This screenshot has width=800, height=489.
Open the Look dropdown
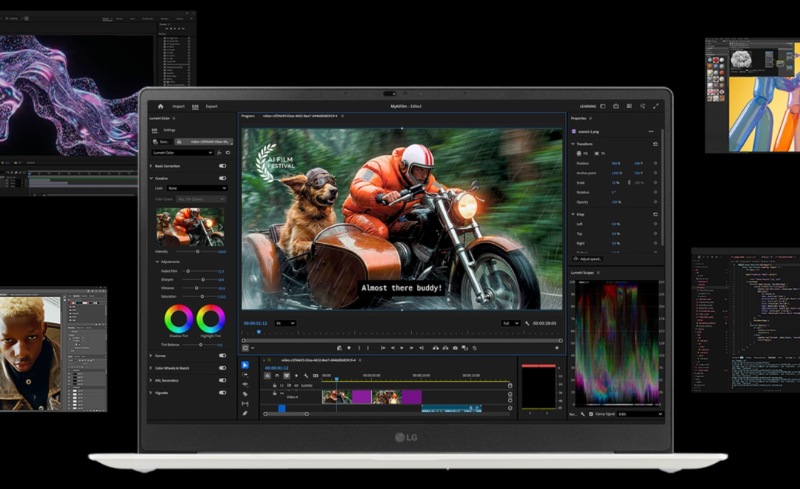pos(197,188)
